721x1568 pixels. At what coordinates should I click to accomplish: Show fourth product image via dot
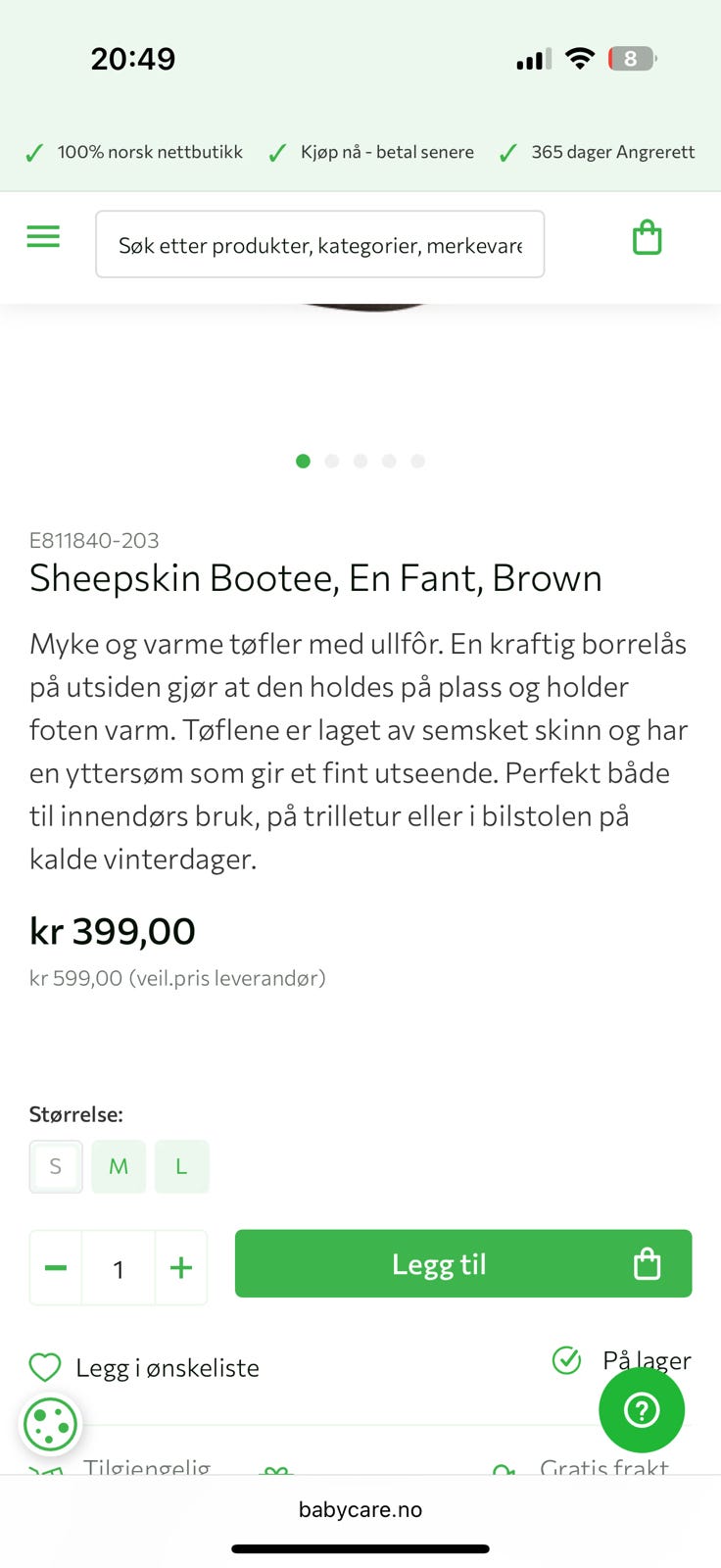coord(389,461)
